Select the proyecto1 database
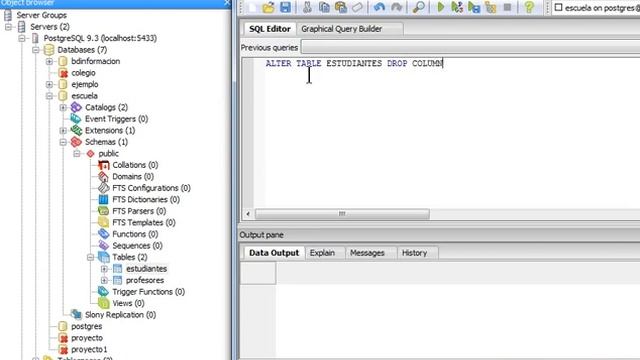 [89, 349]
